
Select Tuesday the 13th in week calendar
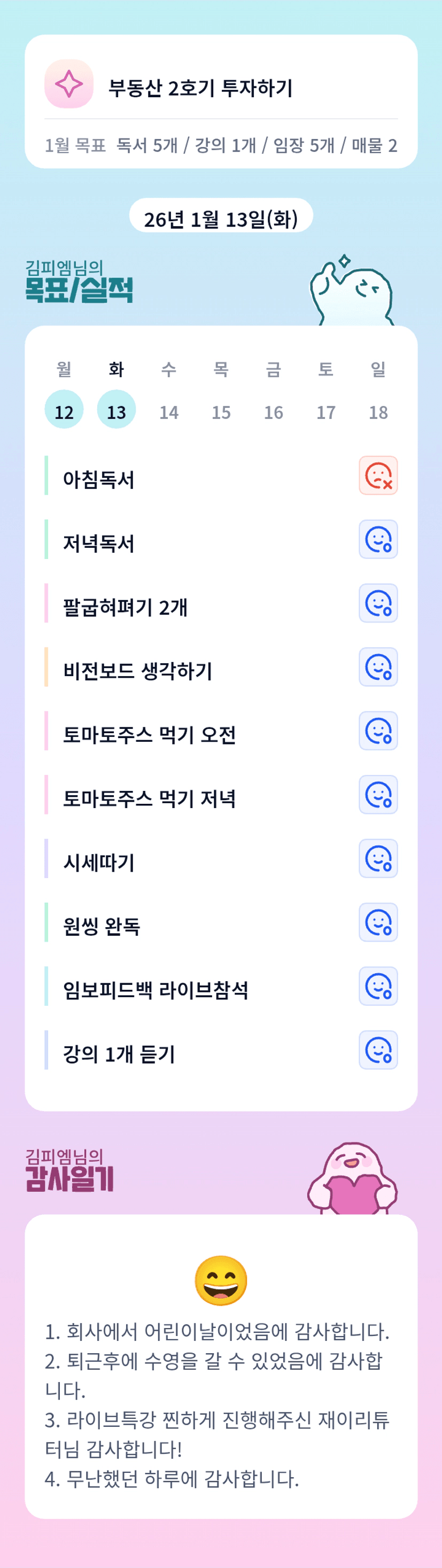tap(117, 410)
